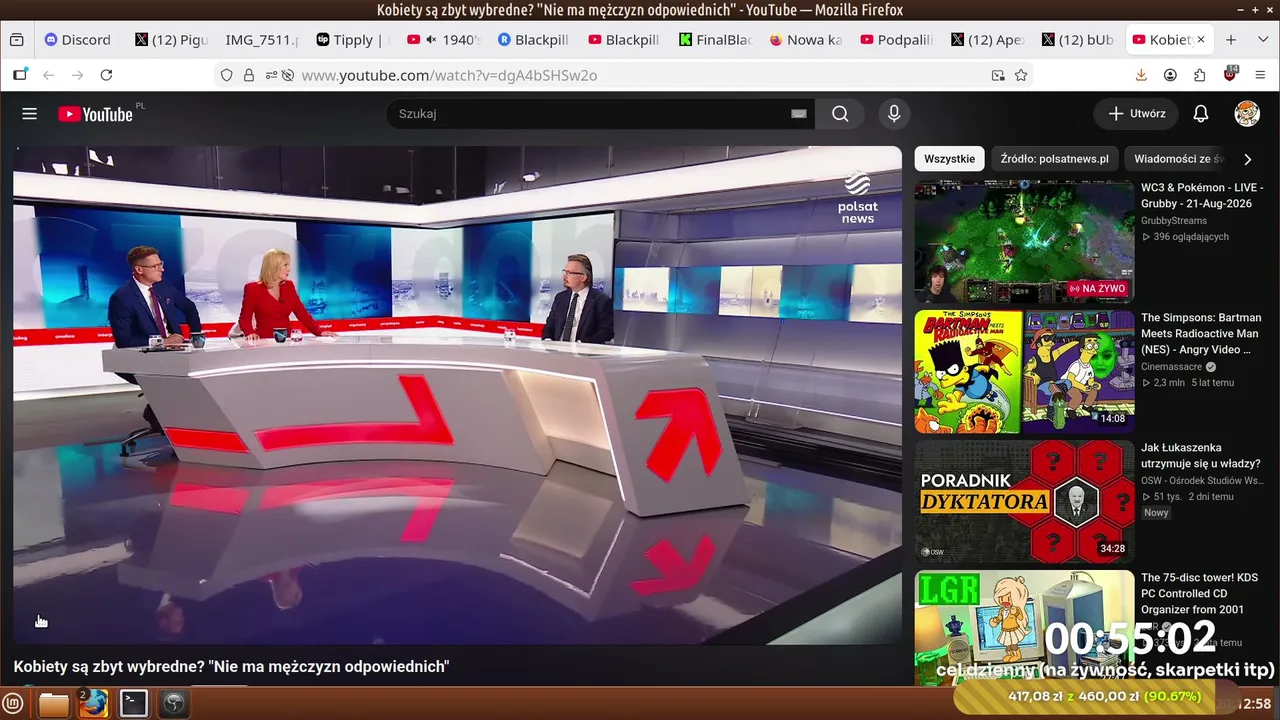Viewport: 1280px width, 720px height.
Task: Open WC3 & Pokémon LIVE video title
Action: (x=1202, y=196)
